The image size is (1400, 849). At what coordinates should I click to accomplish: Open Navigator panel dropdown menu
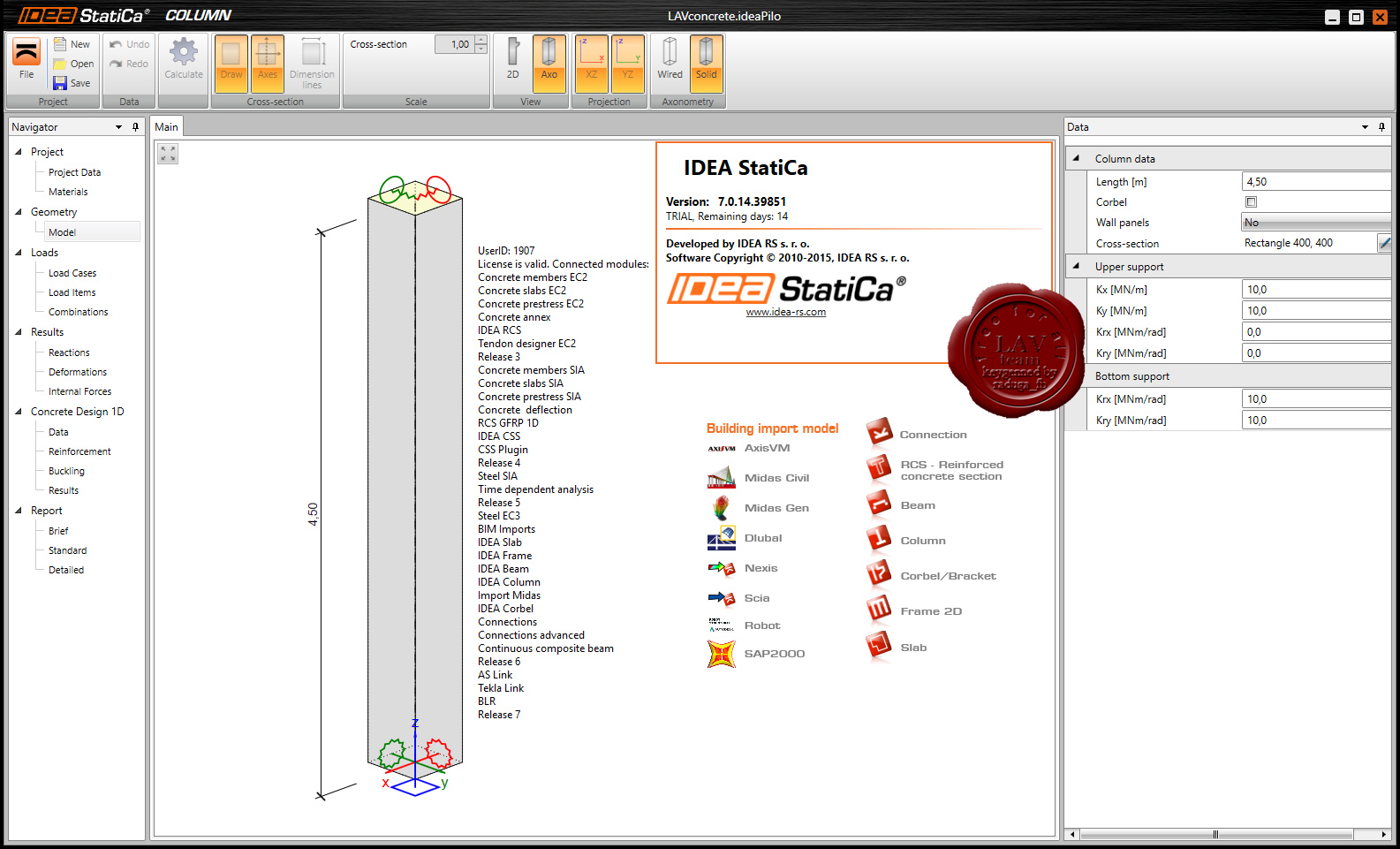pyautogui.click(x=118, y=127)
